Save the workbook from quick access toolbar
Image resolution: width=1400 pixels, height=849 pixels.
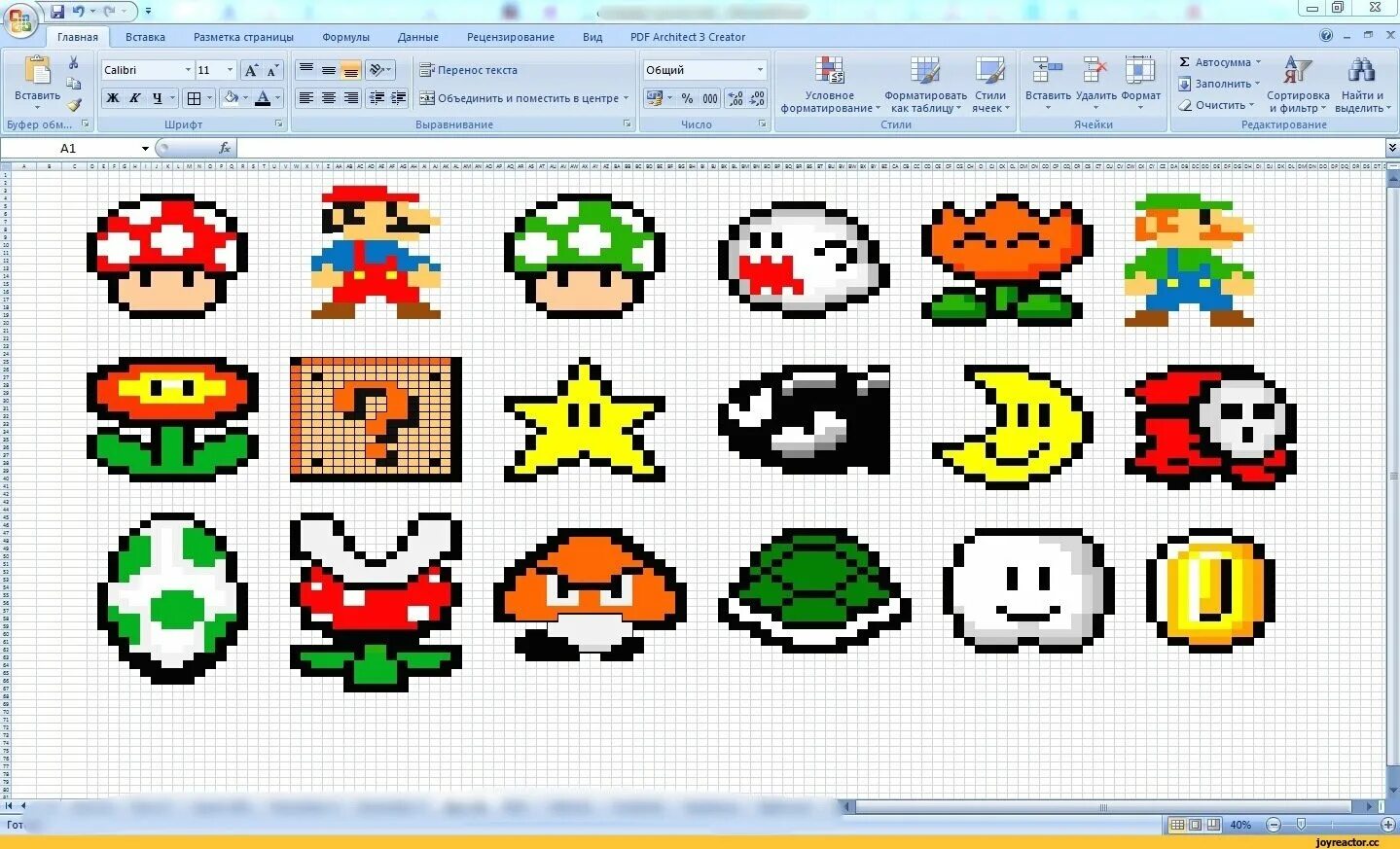point(57,11)
